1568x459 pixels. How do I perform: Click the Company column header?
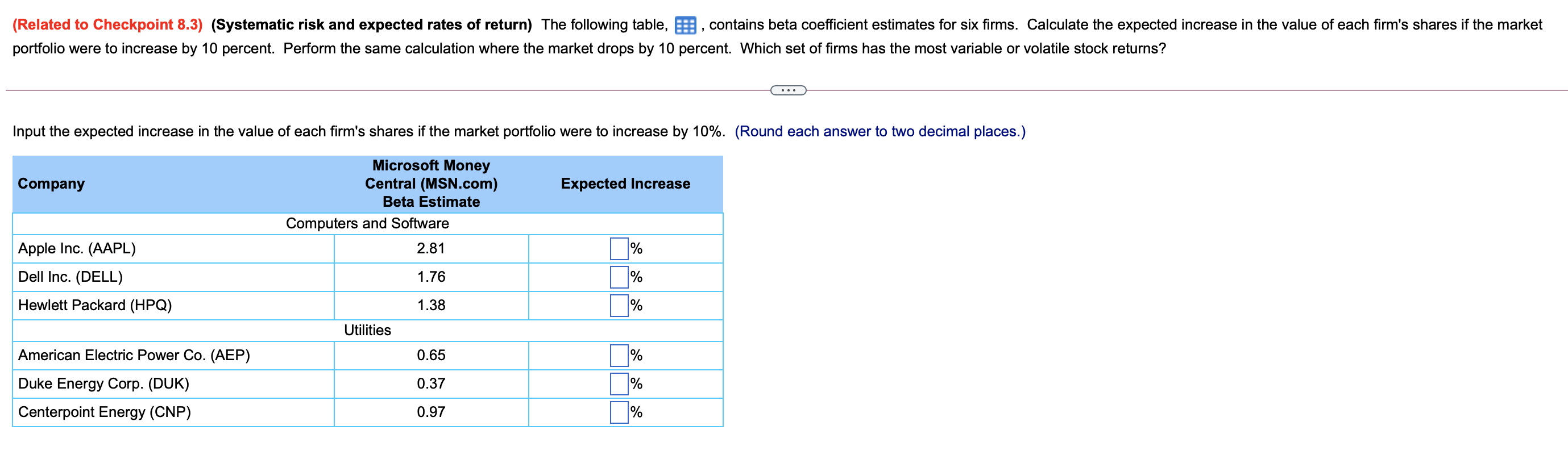(x=52, y=183)
